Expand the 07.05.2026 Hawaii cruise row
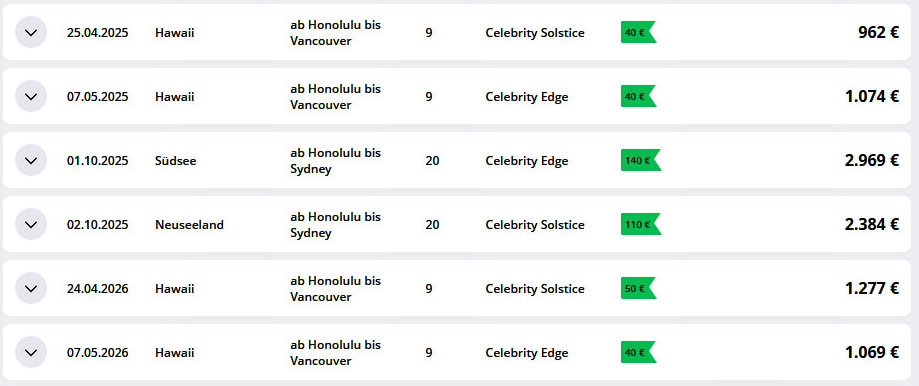919x386 pixels. (x=31, y=352)
